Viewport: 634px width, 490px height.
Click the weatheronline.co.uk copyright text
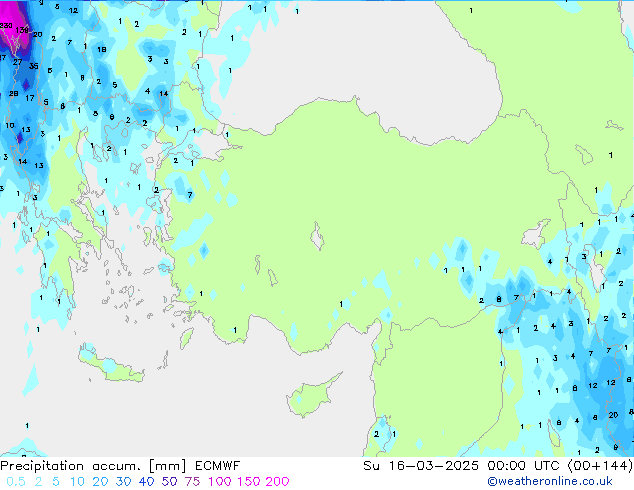click(550, 481)
